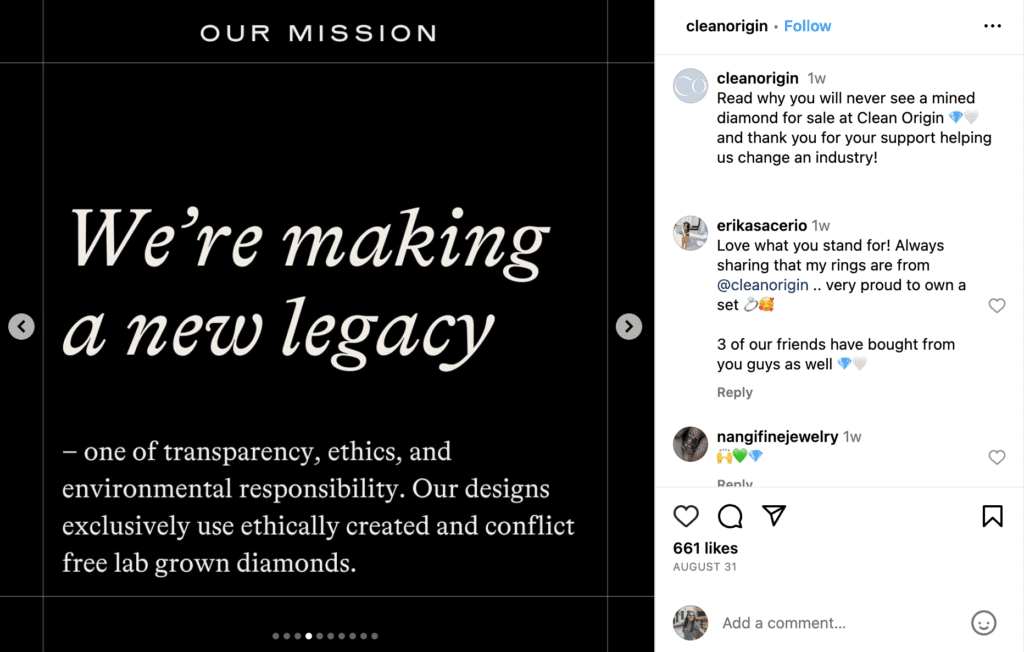Screen dimensions: 1024x652
Task: Reply to erikasacerio's comment
Action: tap(735, 392)
